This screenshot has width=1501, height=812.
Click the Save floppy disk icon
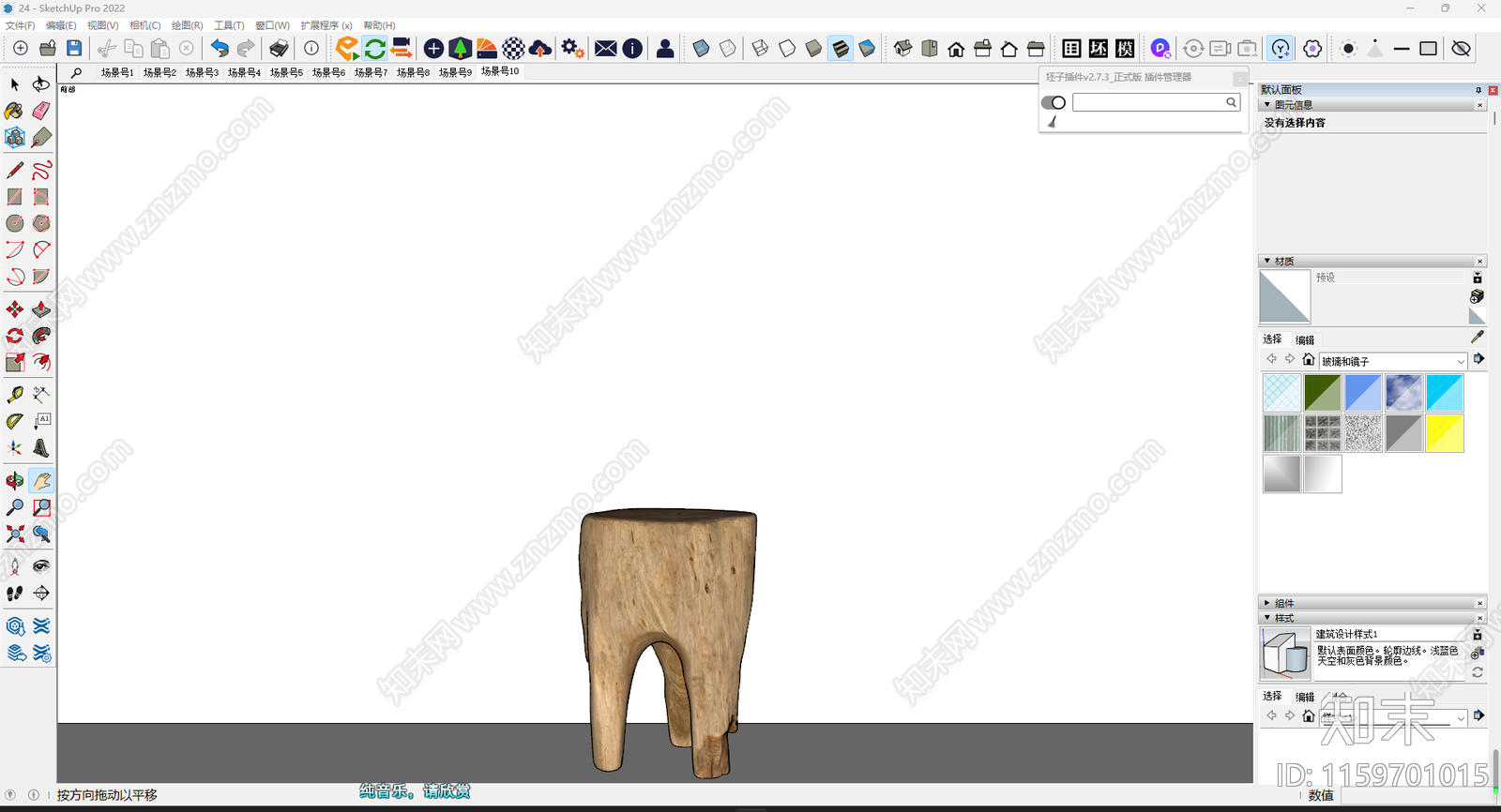(x=74, y=48)
